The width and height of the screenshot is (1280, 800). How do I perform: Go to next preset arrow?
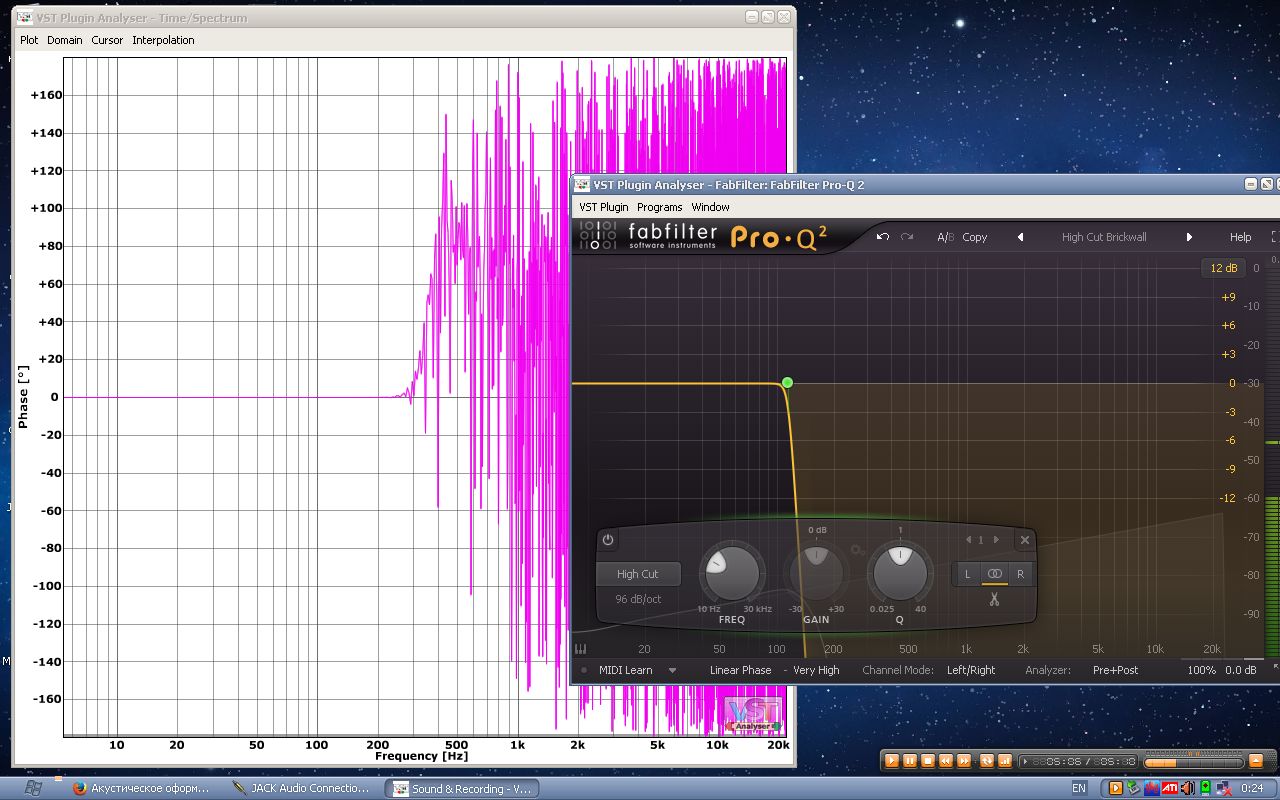[1189, 237]
